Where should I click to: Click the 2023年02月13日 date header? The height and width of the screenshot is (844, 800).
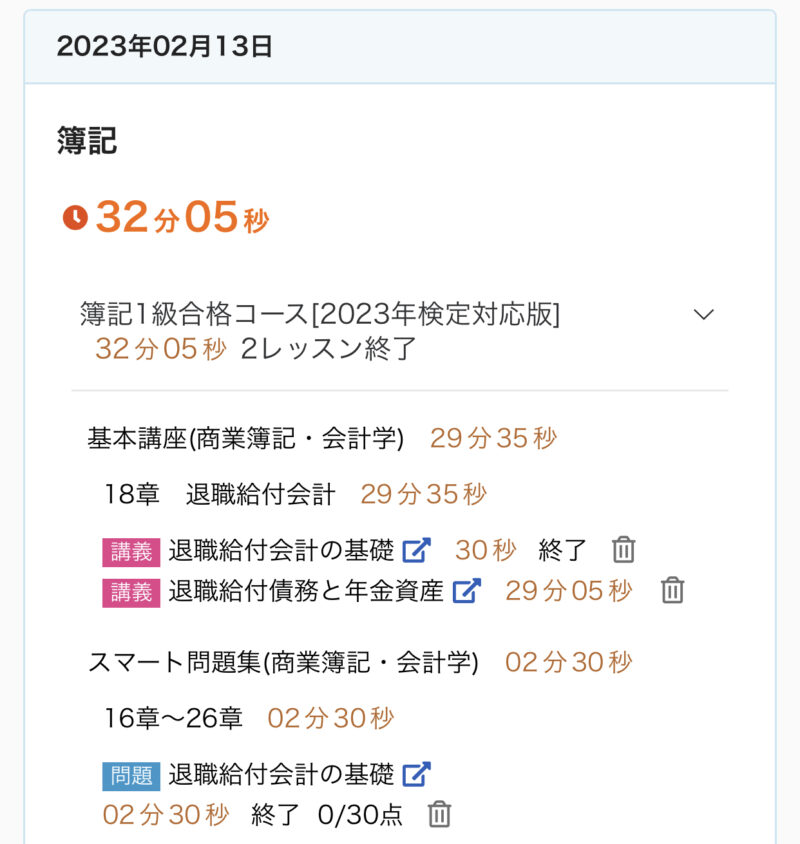165,47
